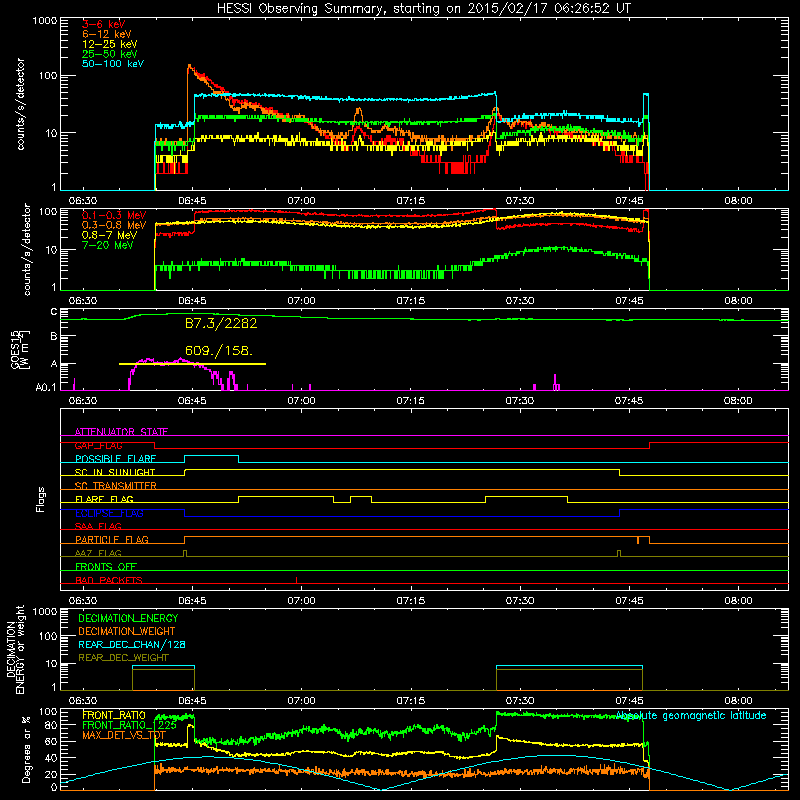Click the 'Degrees or %' axis title

click(26, 749)
